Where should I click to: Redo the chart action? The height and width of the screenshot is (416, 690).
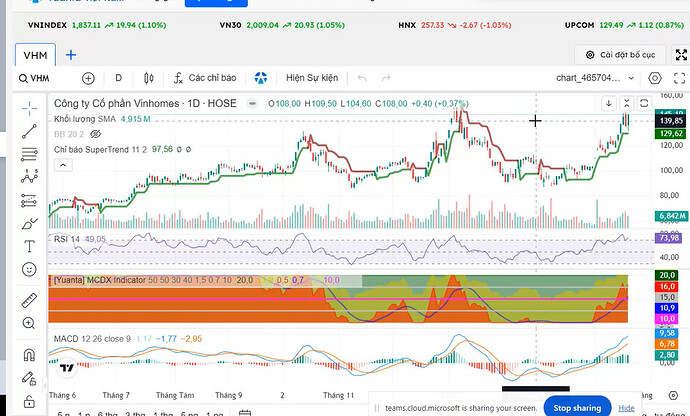[386, 78]
